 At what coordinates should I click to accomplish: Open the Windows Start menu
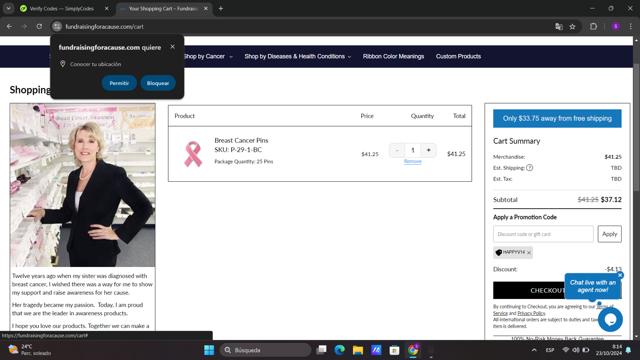pos(209,350)
